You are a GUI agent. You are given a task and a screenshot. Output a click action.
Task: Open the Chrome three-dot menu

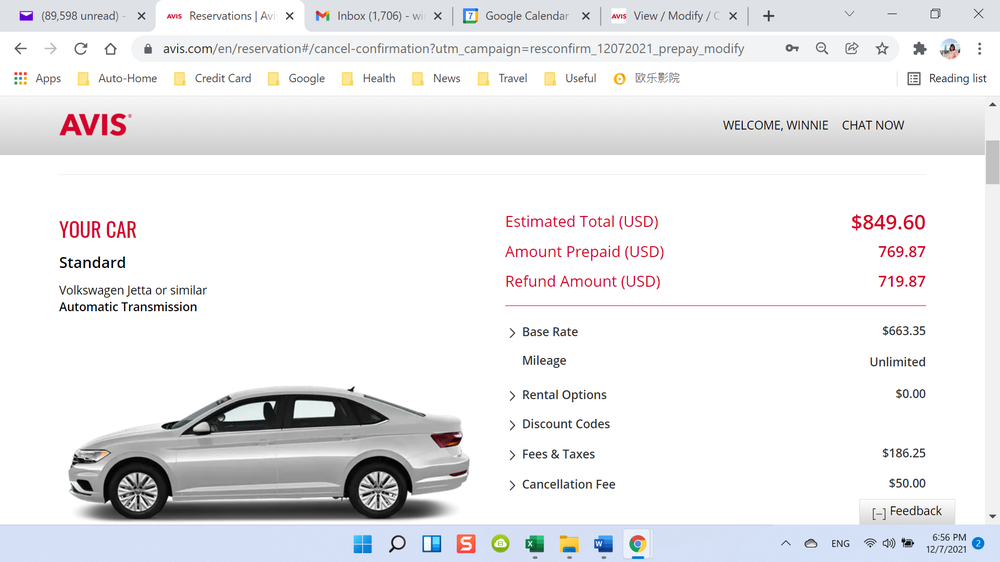[980, 48]
